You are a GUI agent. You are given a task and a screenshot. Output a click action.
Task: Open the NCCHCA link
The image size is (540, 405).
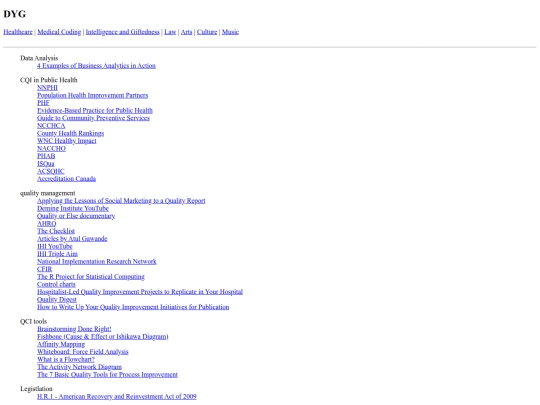(x=51, y=125)
